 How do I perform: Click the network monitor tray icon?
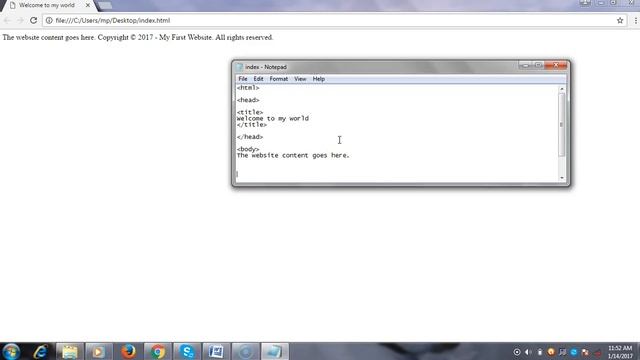562,352
